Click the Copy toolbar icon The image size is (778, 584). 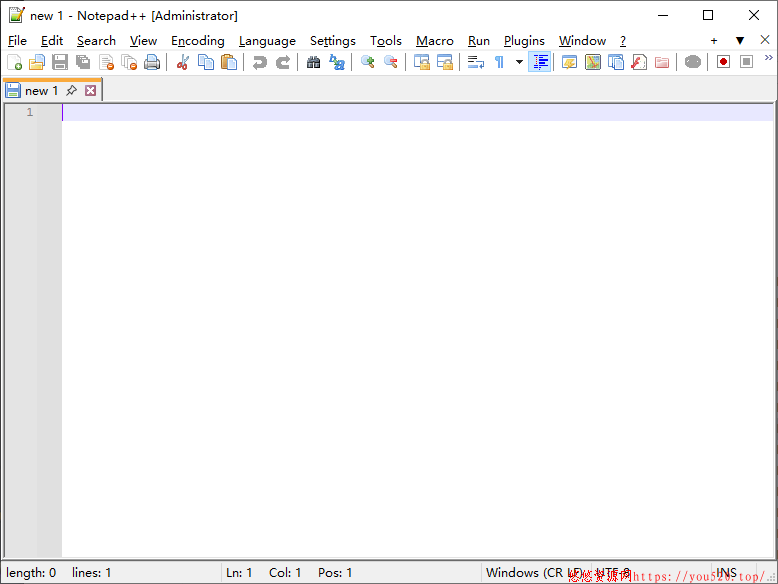[205, 63]
